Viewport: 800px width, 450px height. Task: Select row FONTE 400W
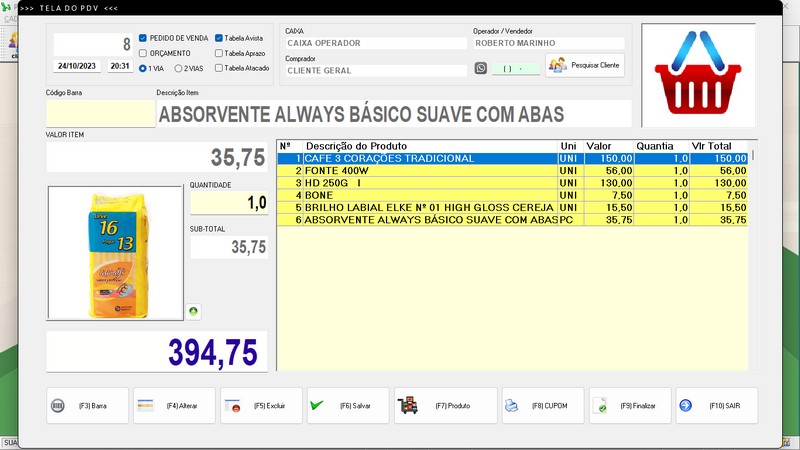[512, 171]
